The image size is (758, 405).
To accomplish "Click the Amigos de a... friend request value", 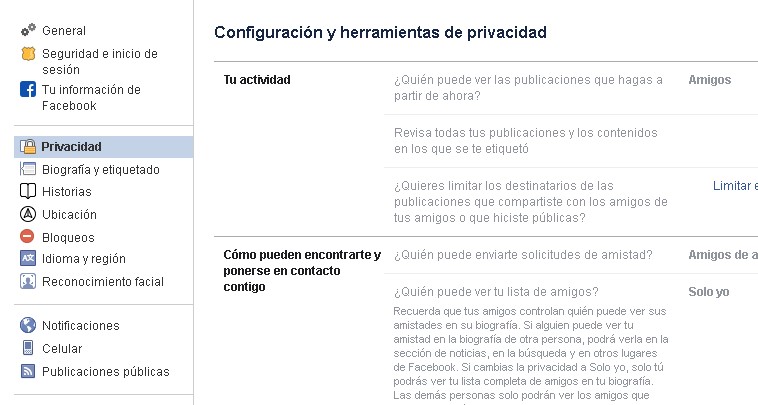I will click(x=723, y=255).
